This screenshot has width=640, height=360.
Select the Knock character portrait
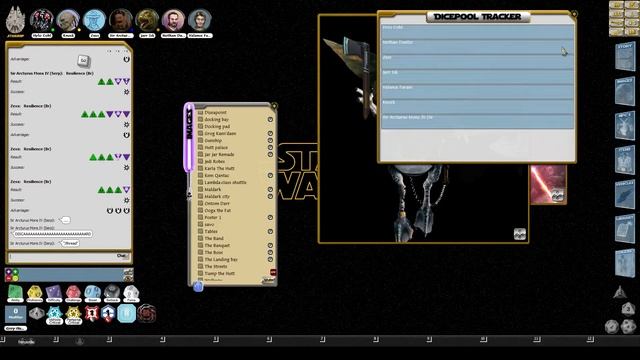tap(68, 20)
